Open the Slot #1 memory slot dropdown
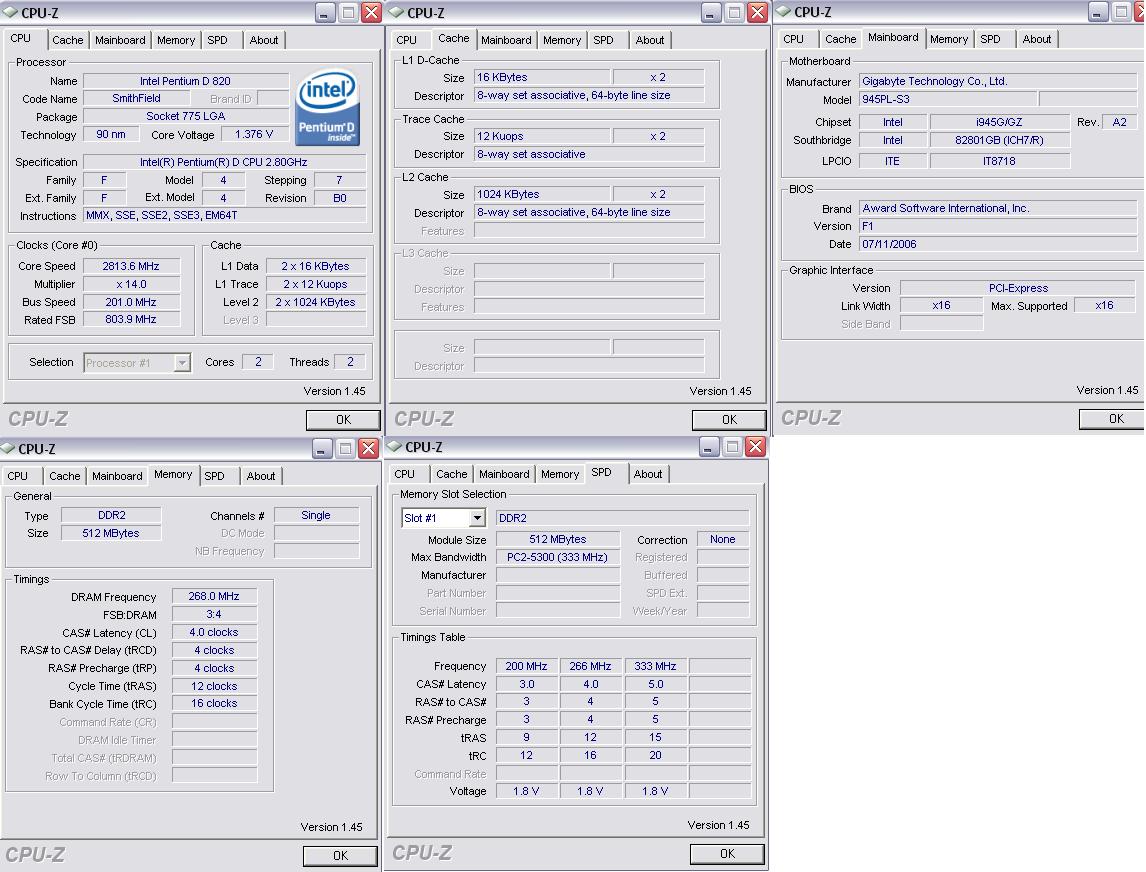Screen dimensions: 1146x872 click(477, 517)
